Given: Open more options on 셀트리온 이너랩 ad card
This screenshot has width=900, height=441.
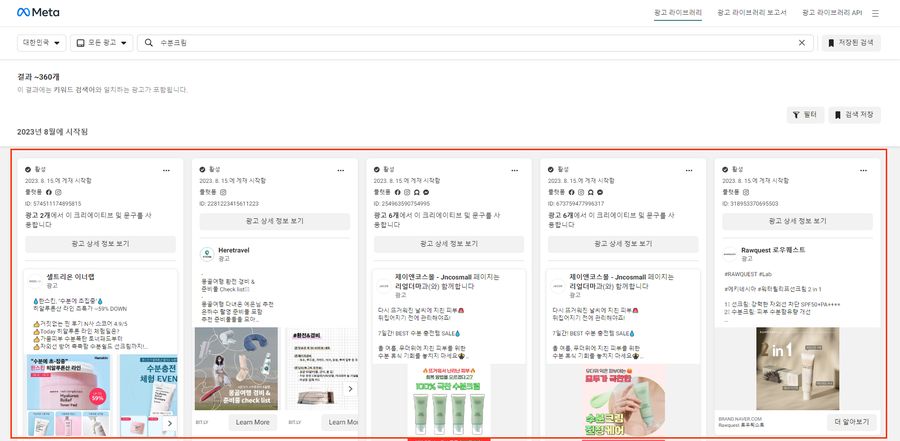Looking at the screenshot, I should 166,170.
